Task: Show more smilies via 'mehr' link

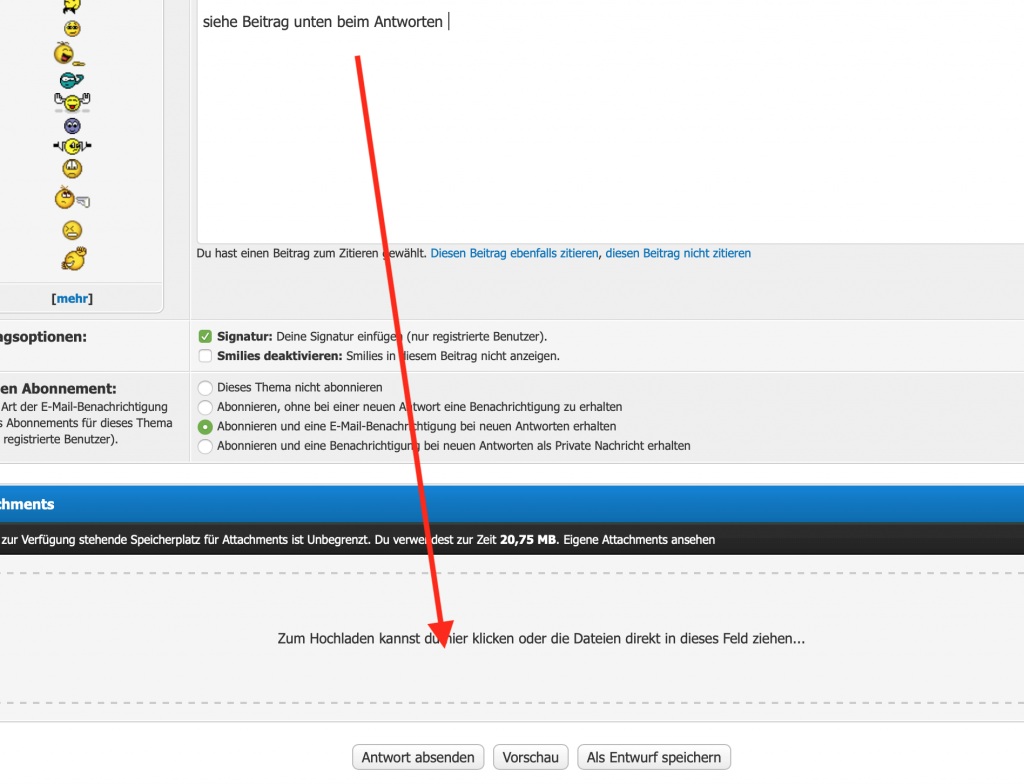Action: [x=72, y=298]
